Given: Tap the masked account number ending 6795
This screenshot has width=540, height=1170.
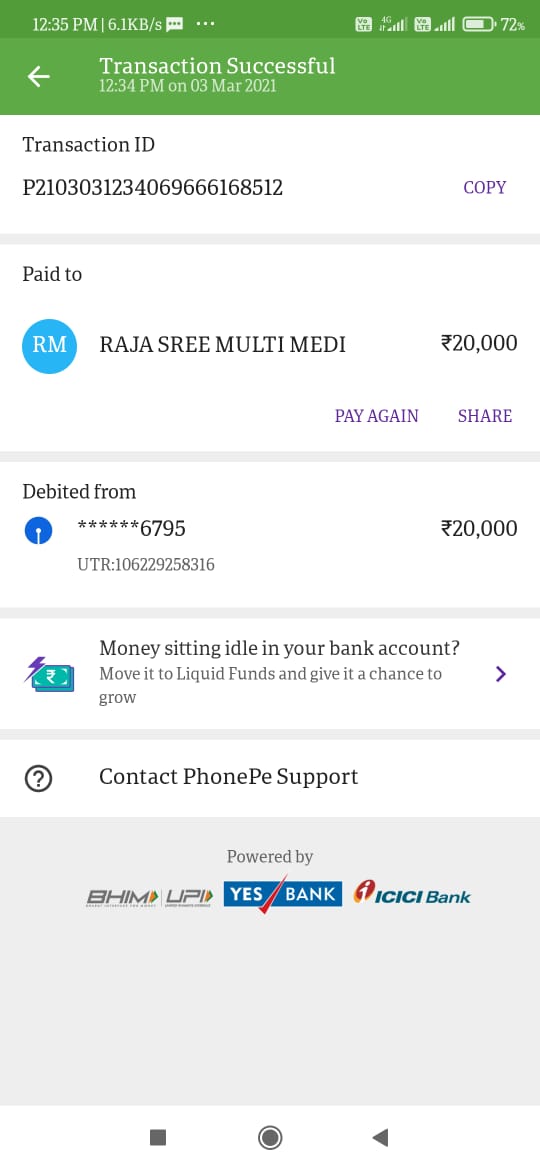Looking at the screenshot, I should pyautogui.click(x=131, y=528).
